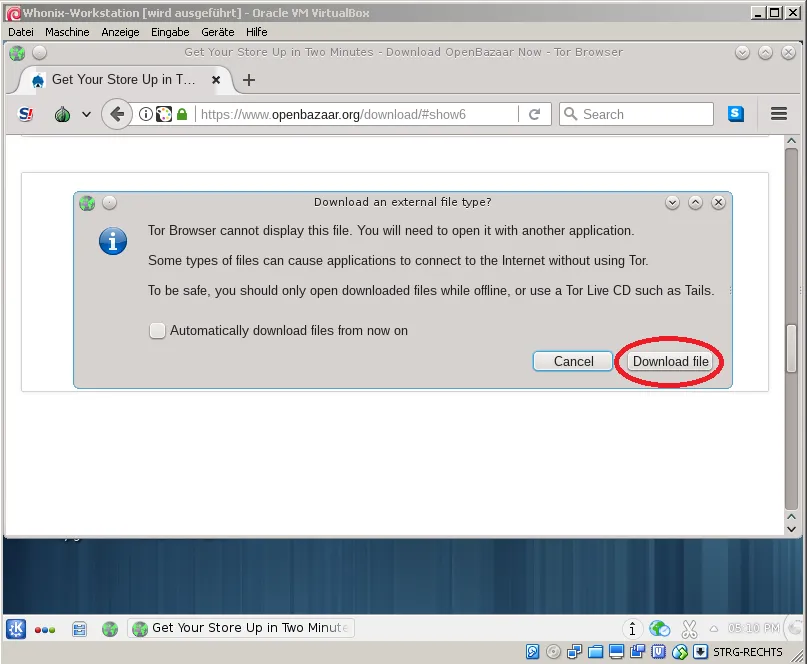Click the 05:10 PM clock
Screen dimensions: 807x664
[x=753, y=628]
